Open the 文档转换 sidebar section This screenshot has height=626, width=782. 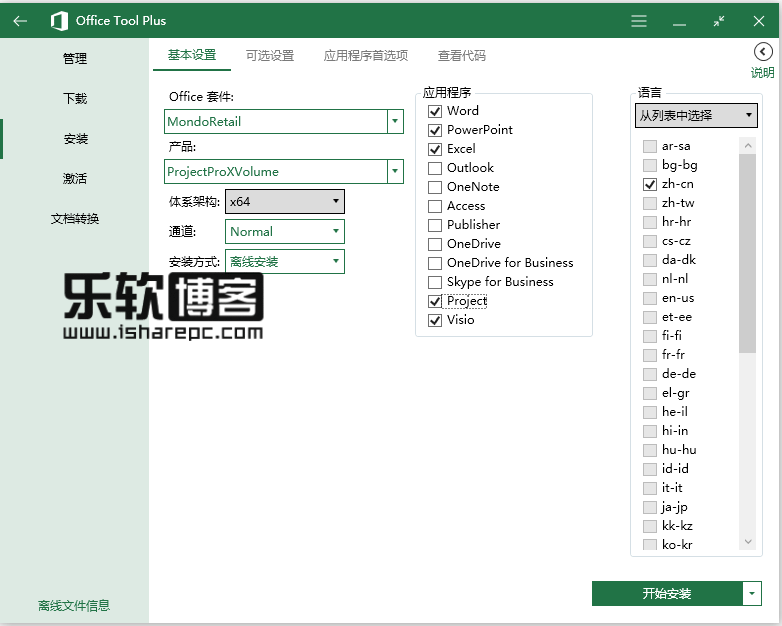(x=75, y=218)
